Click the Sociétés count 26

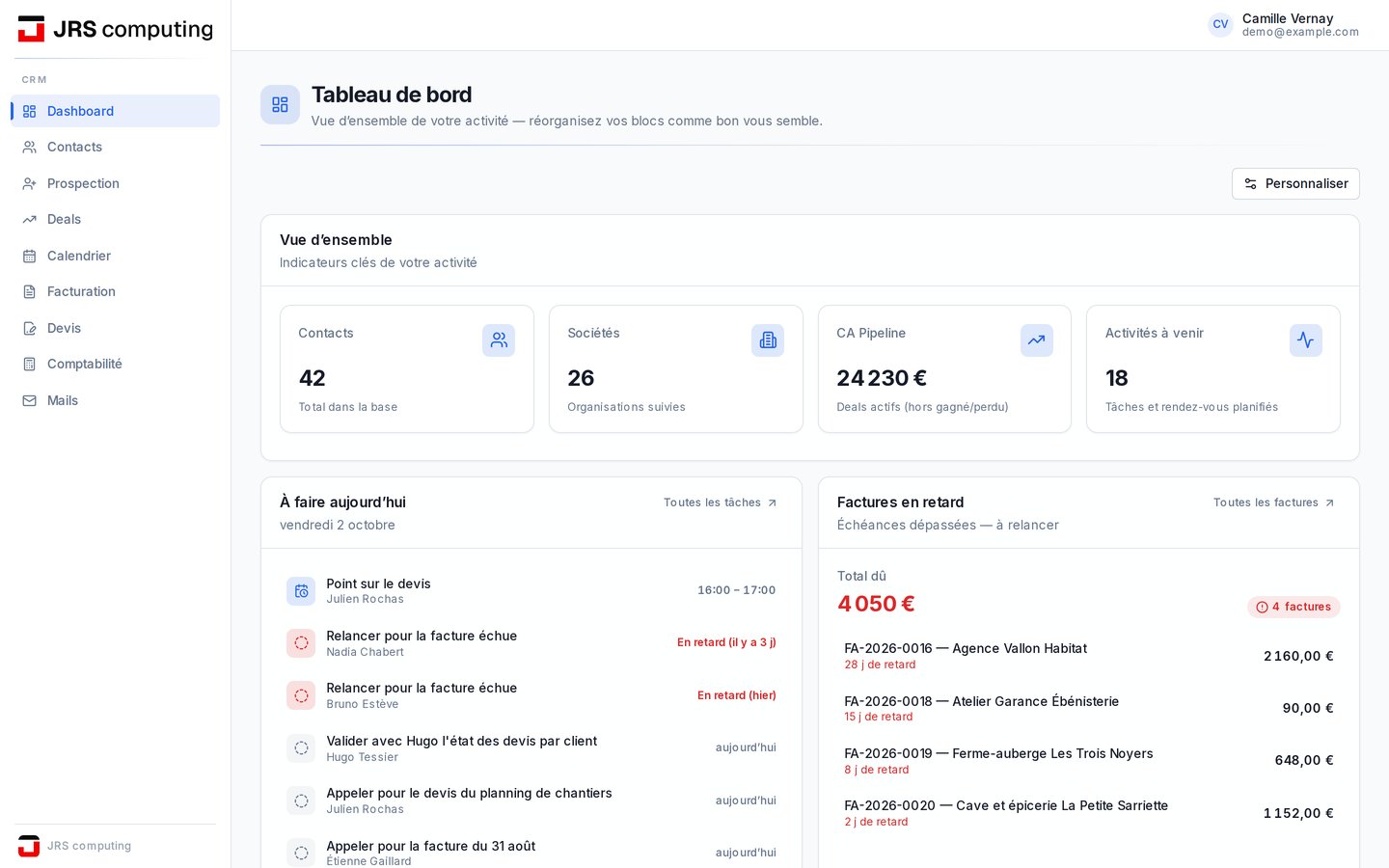click(x=581, y=378)
